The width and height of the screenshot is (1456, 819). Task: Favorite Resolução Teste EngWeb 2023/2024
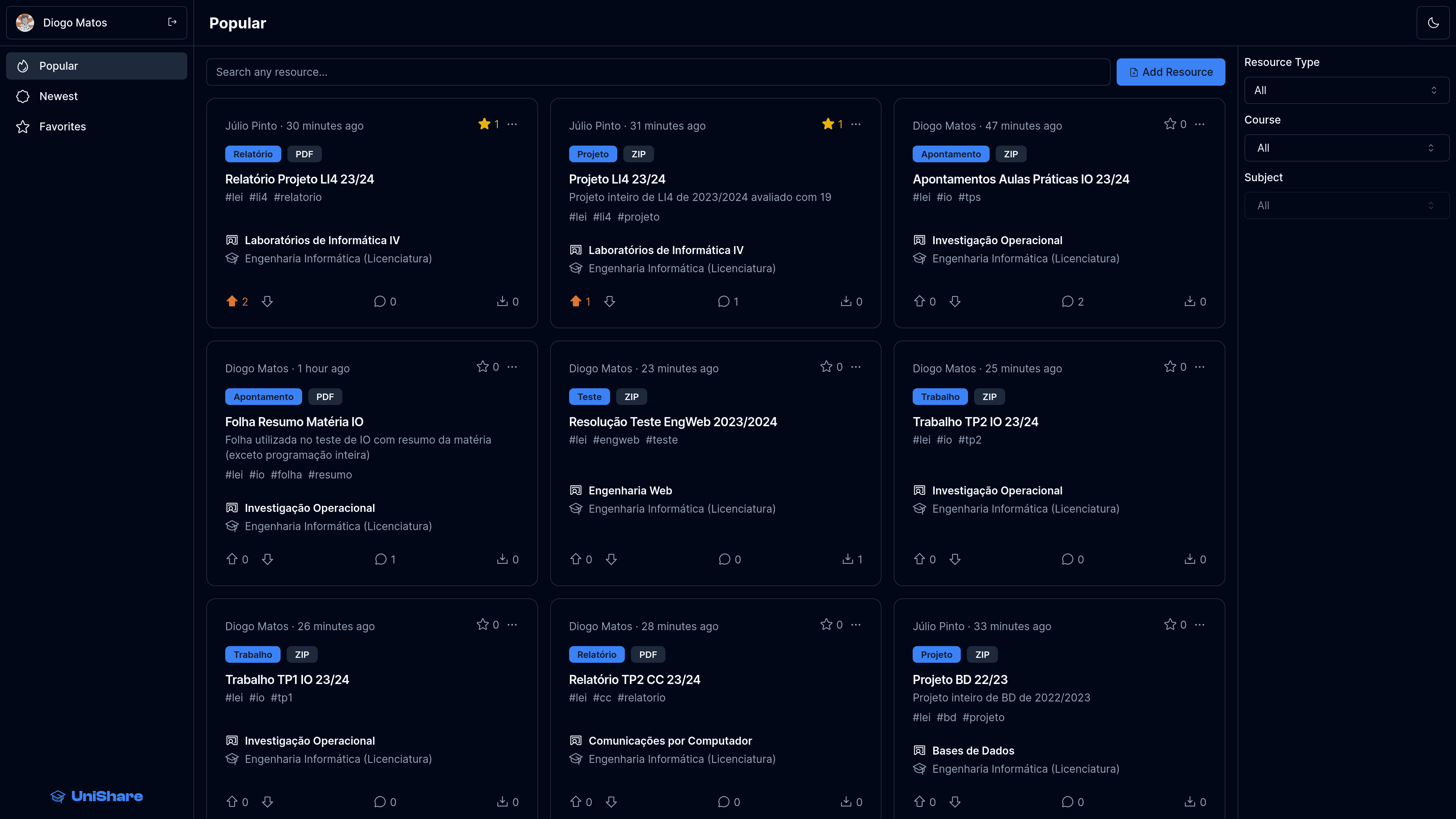tap(826, 367)
